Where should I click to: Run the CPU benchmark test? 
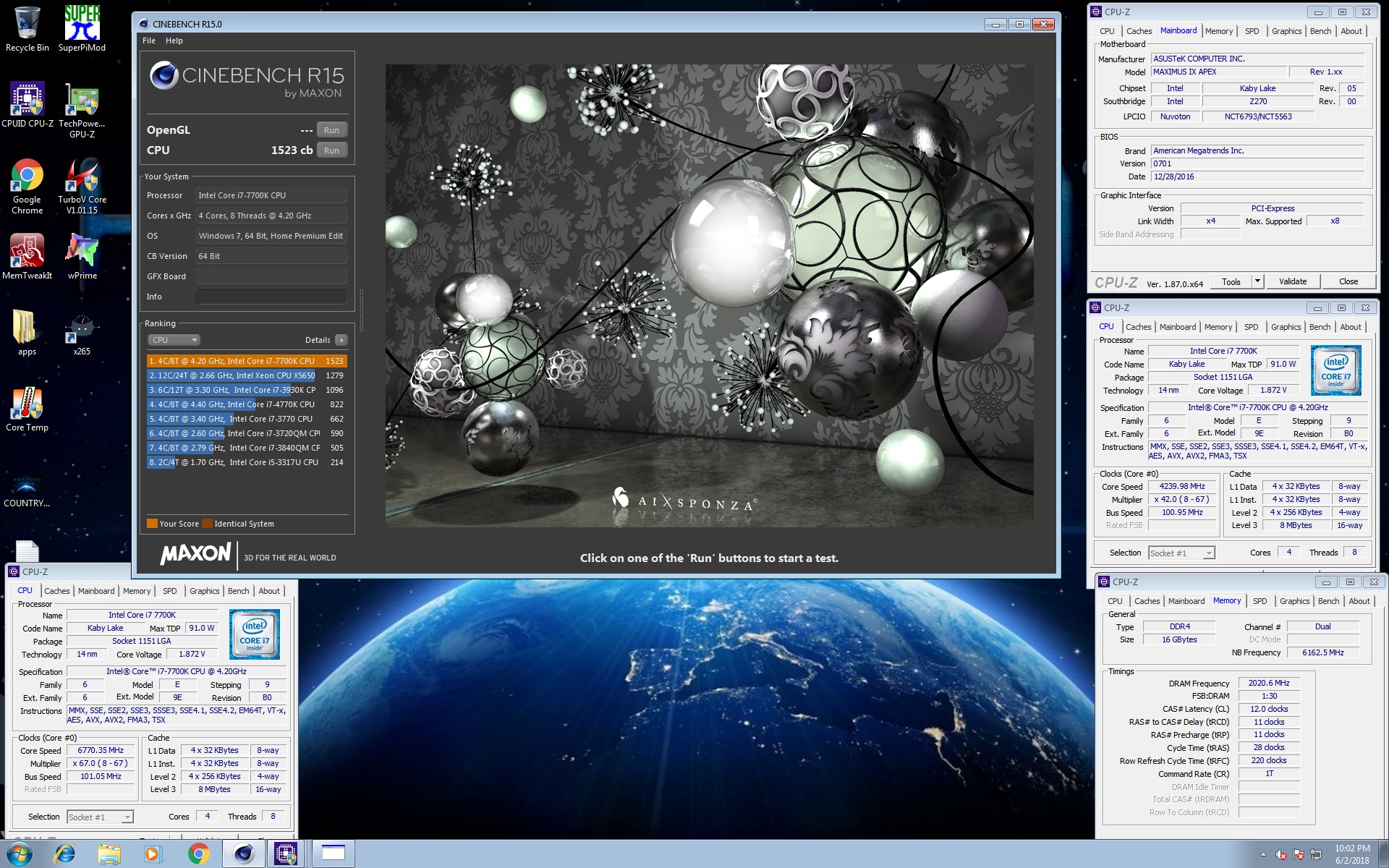tap(332, 150)
